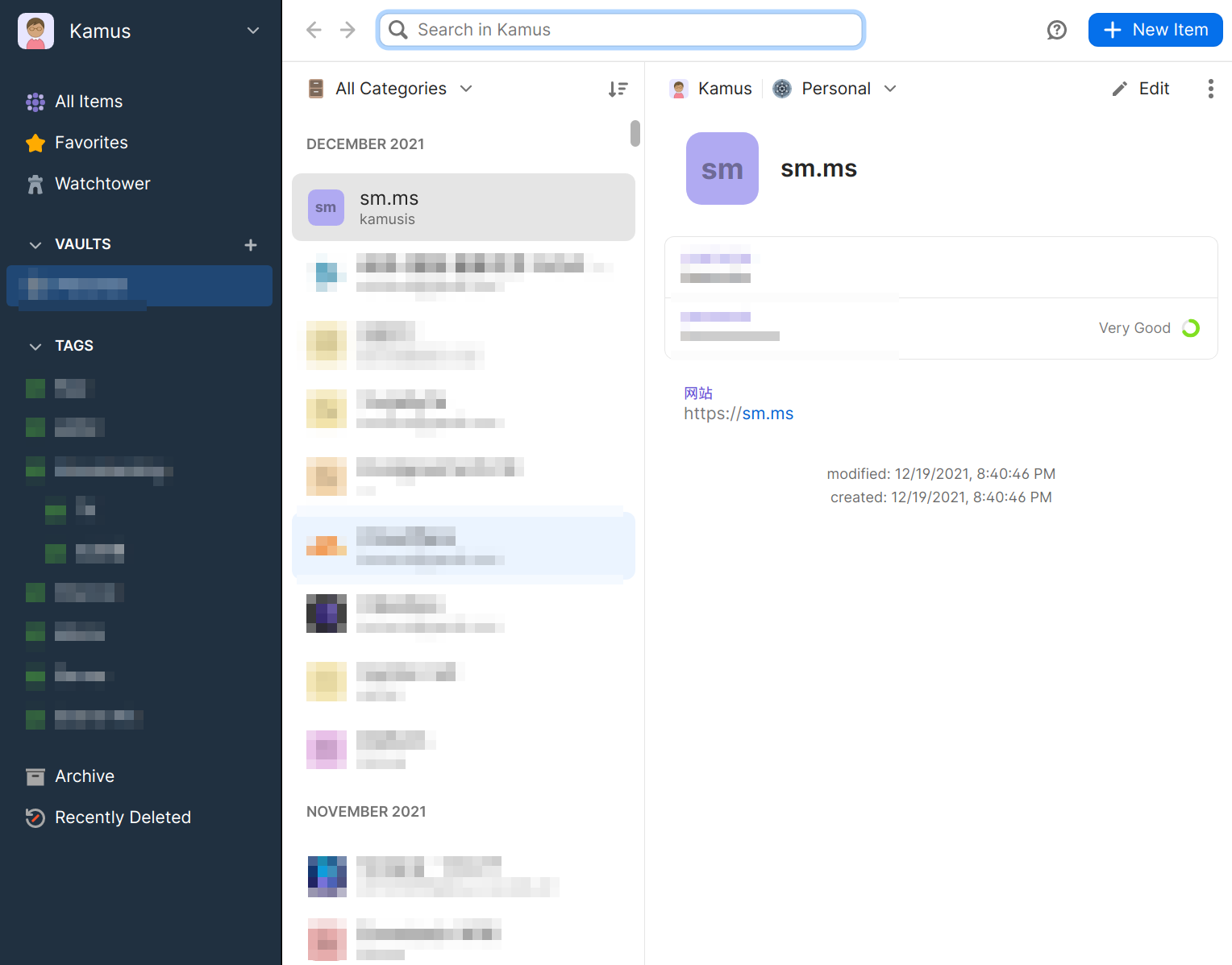This screenshot has height=965, width=1232.
Task: Open the help question-mark icon
Action: tap(1056, 30)
